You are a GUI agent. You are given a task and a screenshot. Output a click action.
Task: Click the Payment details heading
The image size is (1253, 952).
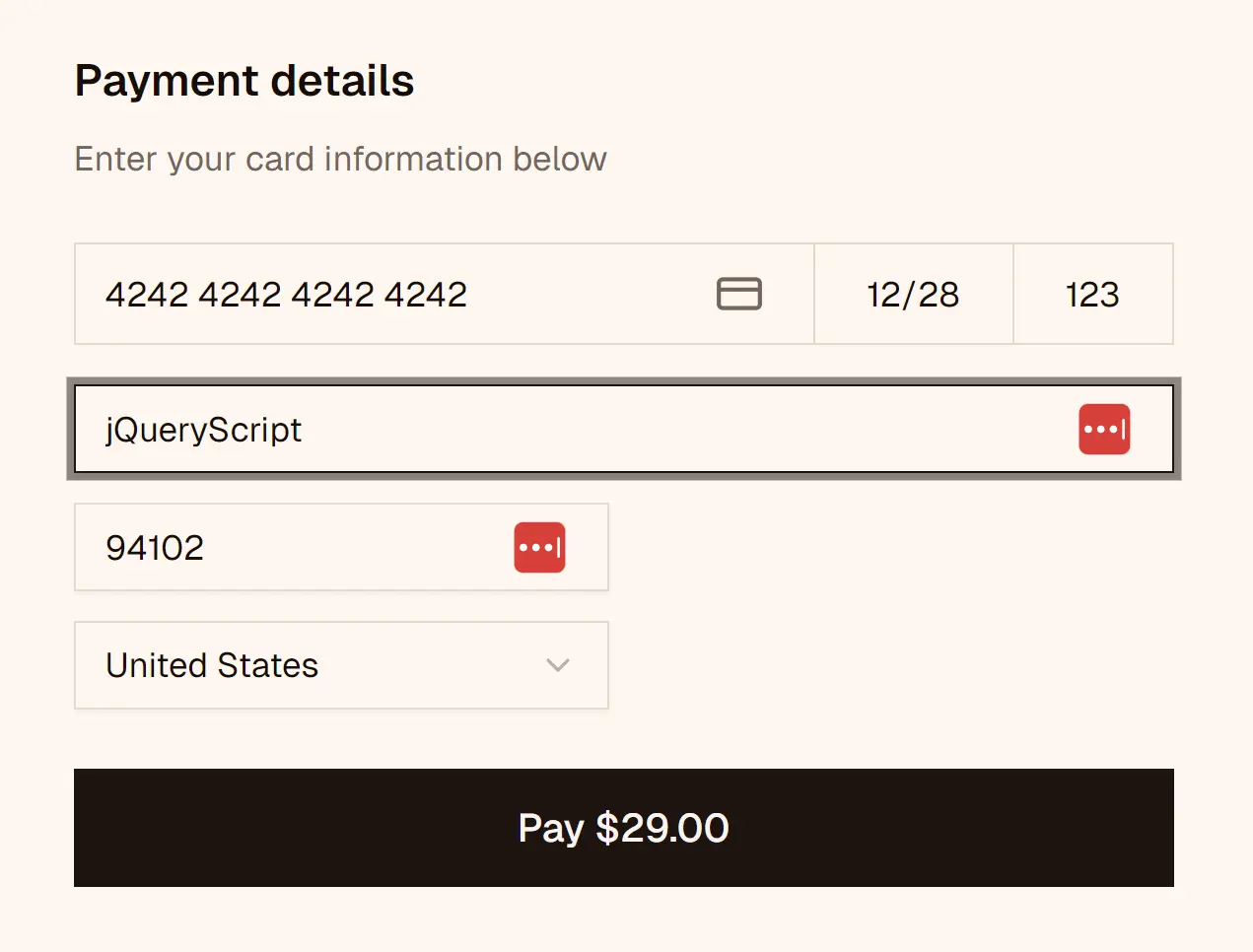244,80
